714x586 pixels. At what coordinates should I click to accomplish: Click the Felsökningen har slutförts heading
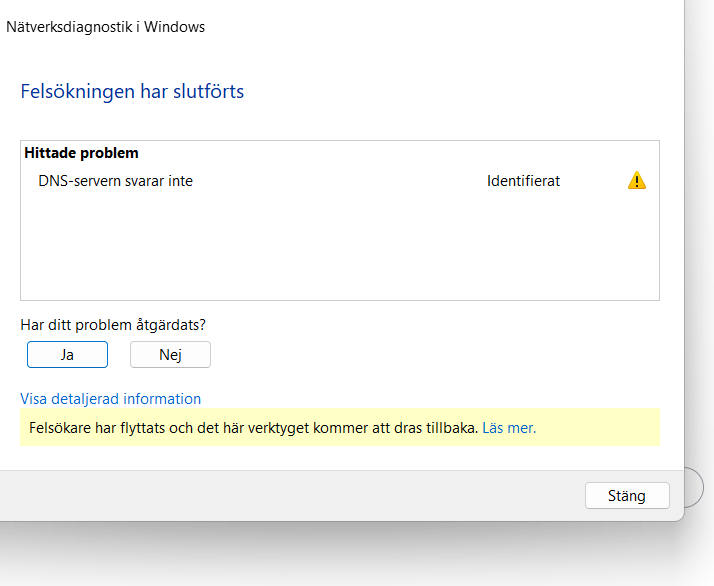133,91
